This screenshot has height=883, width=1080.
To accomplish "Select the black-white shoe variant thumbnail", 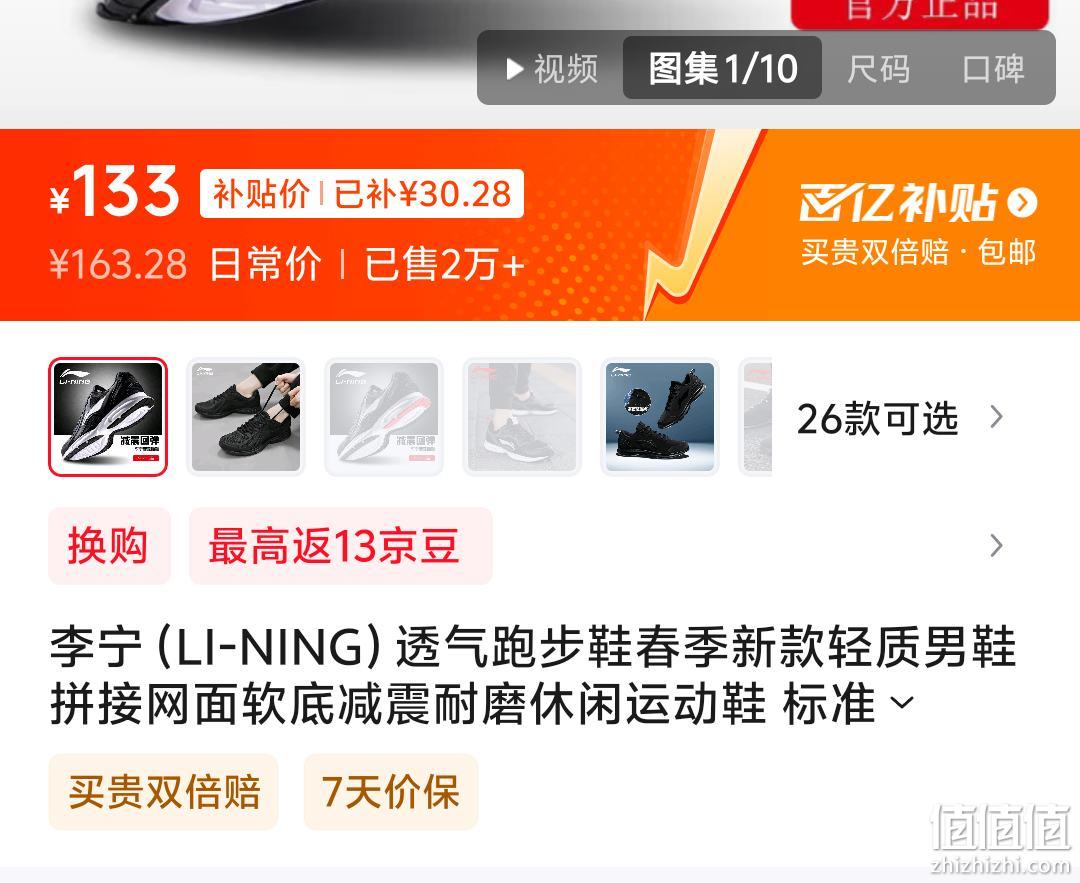I will click(108, 417).
